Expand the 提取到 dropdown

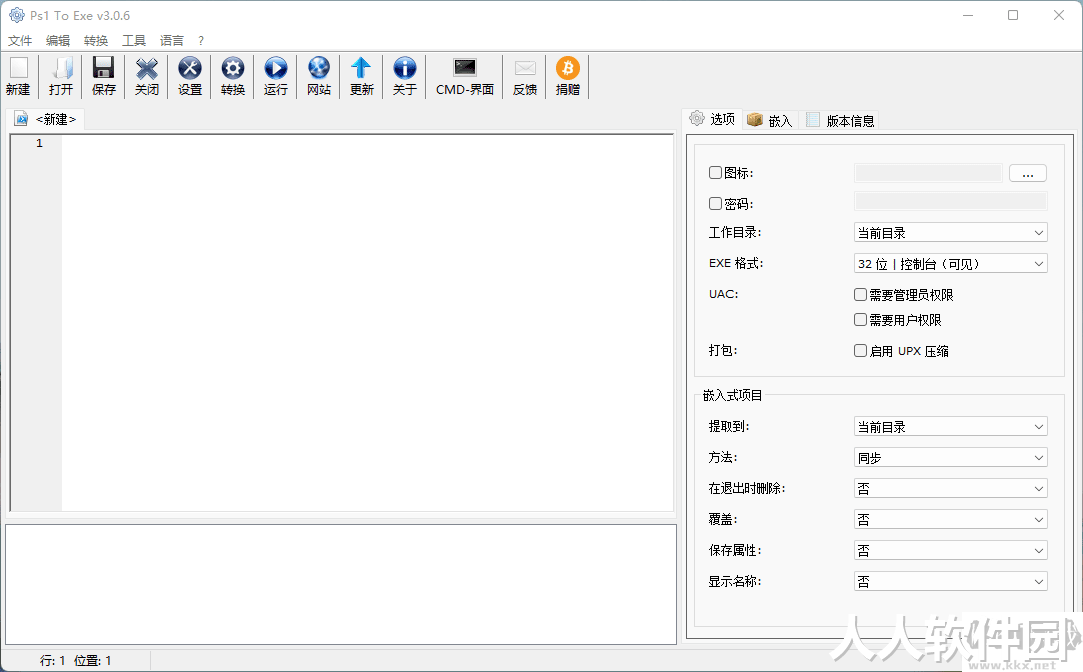pyautogui.click(x=950, y=427)
